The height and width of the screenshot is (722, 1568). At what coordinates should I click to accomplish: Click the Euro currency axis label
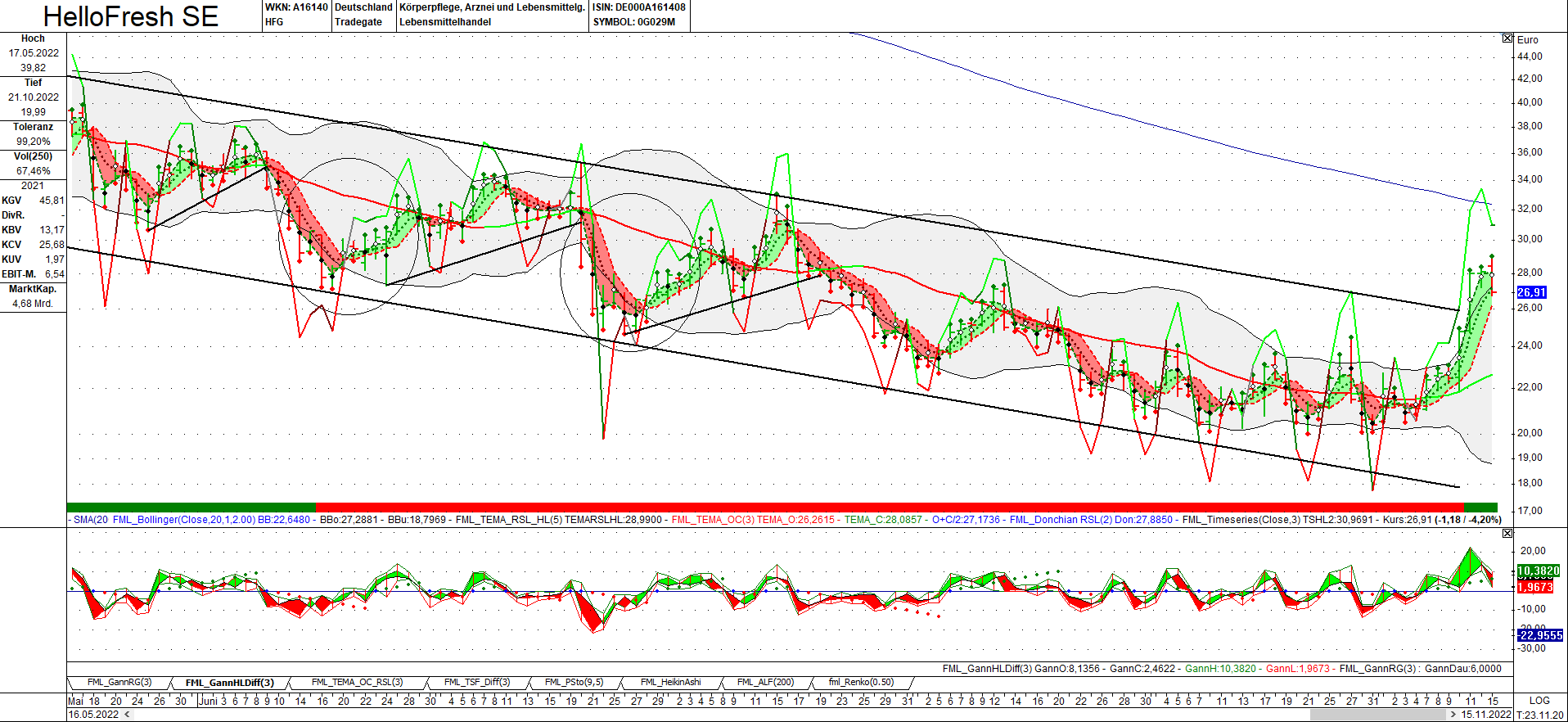tap(1527, 40)
